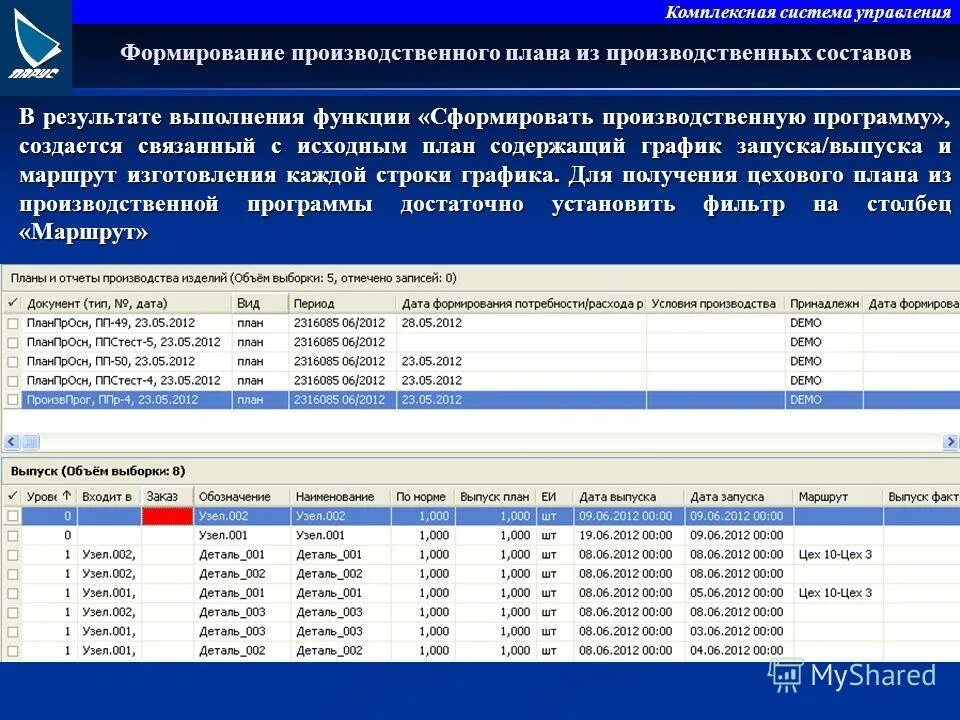Sort by Дата выпуска column header
The width and height of the screenshot is (960, 720).
(620, 494)
